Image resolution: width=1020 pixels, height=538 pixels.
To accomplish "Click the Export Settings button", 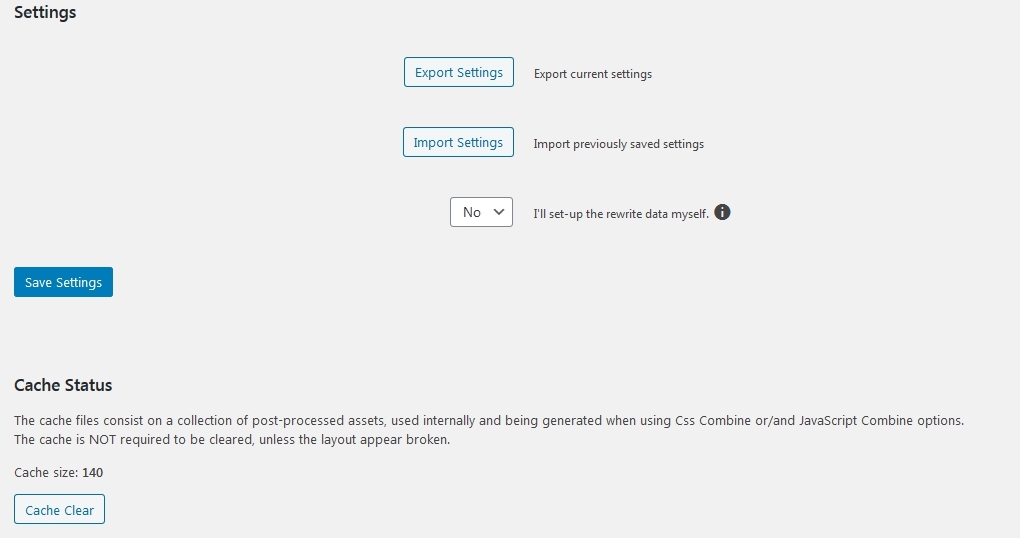I will (459, 72).
